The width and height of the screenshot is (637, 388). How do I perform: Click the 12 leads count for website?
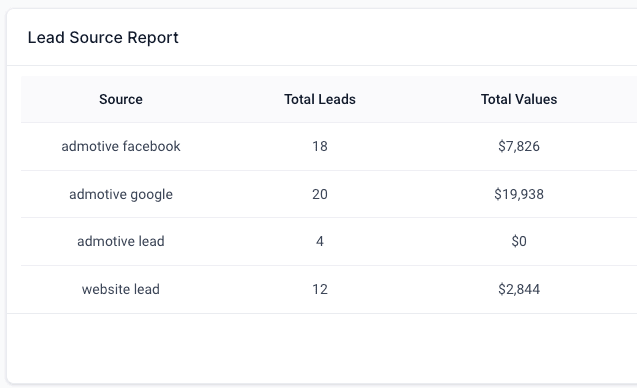point(320,289)
